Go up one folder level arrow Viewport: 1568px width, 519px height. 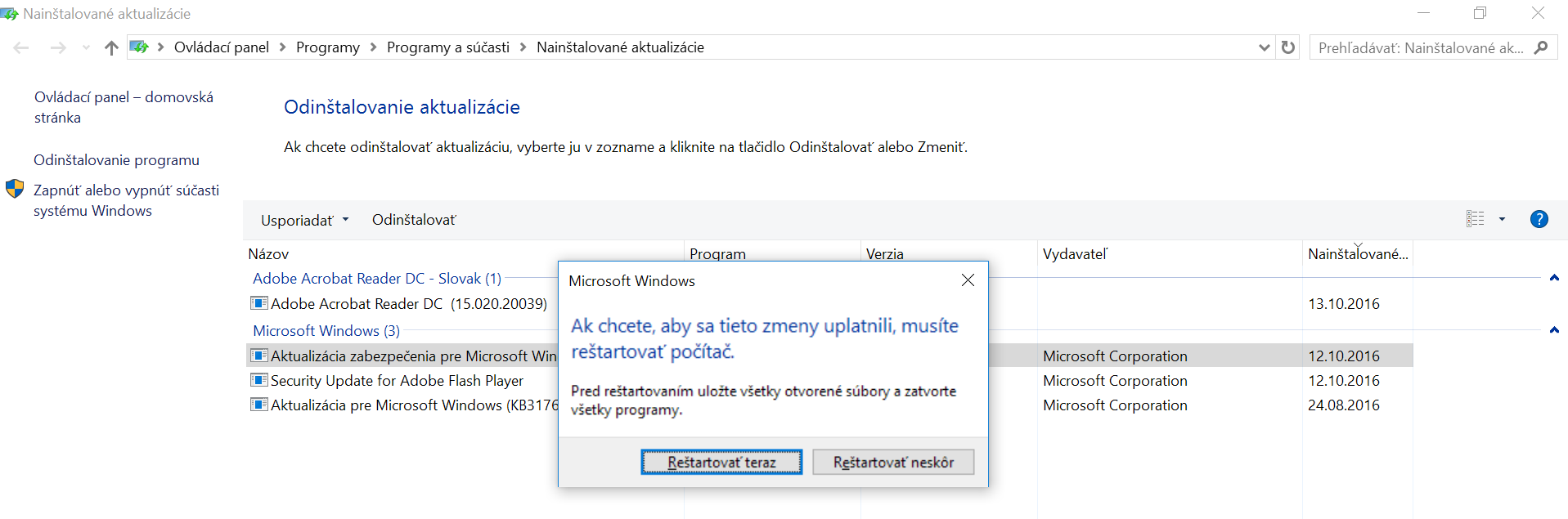111,47
